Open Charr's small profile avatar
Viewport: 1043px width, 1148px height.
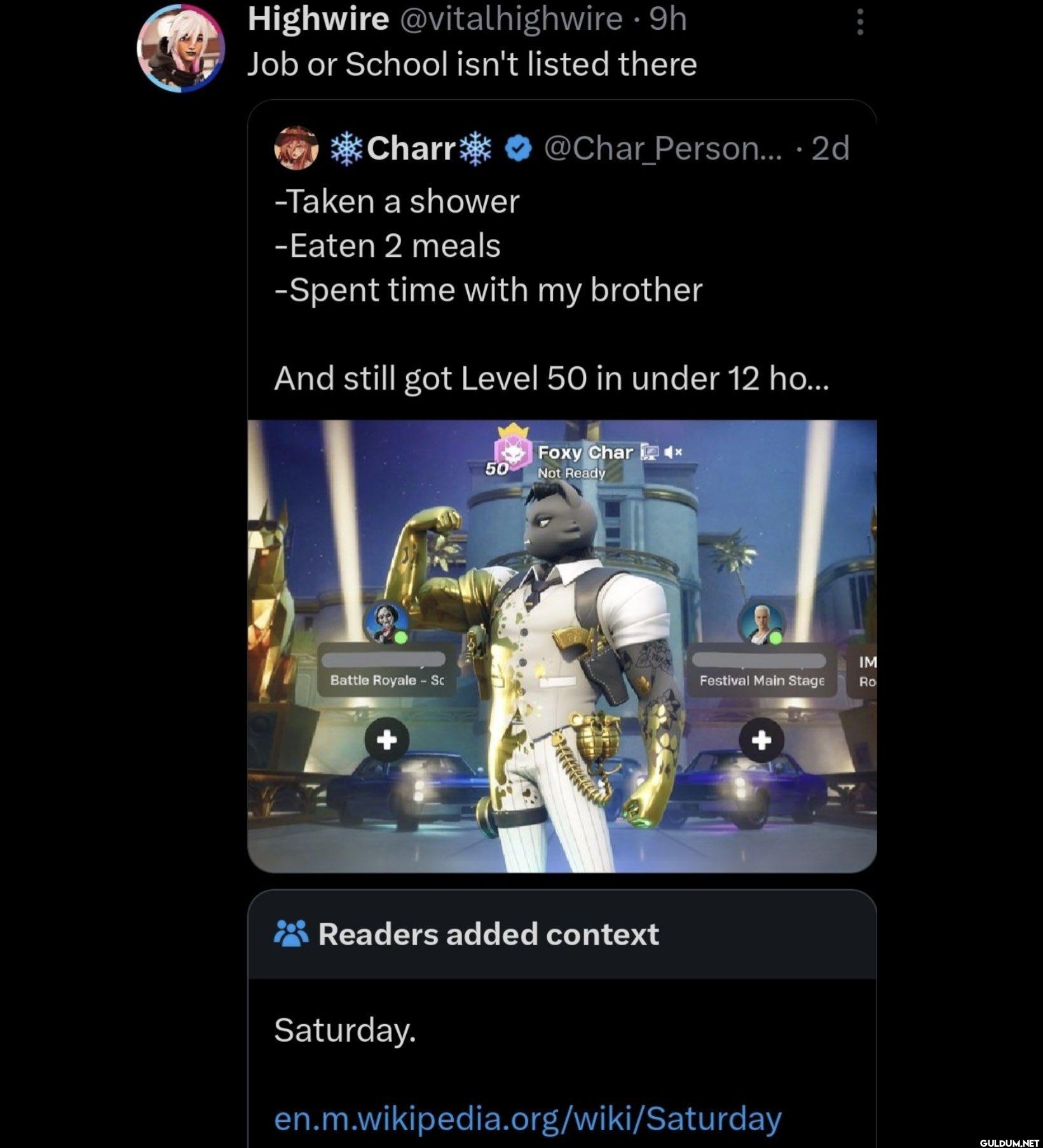296,147
